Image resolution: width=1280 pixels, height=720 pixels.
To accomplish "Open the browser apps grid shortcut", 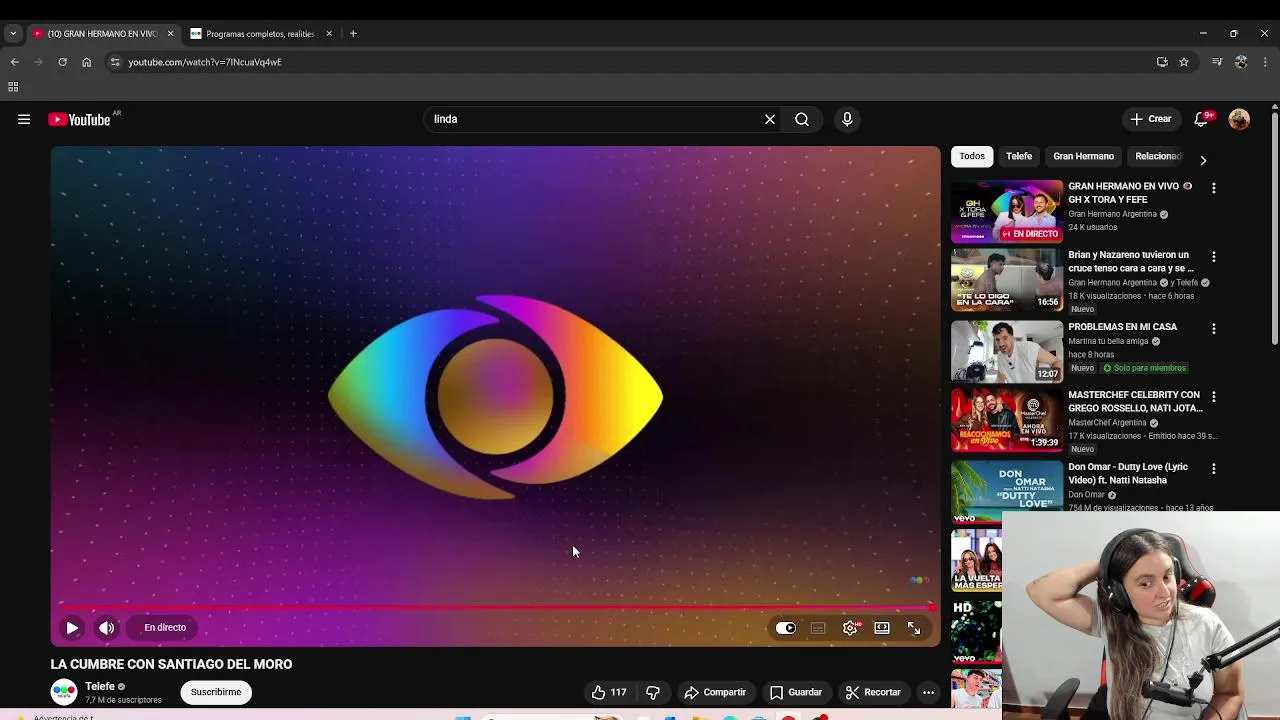I will [13, 87].
